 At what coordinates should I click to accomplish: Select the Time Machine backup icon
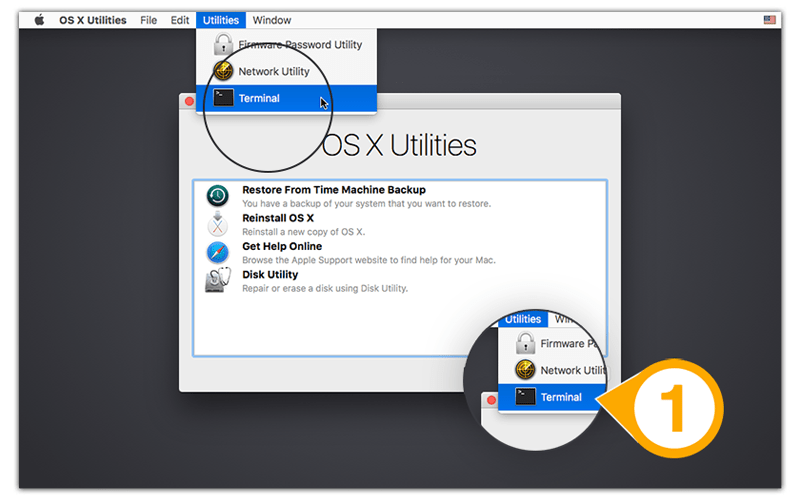point(217,196)
